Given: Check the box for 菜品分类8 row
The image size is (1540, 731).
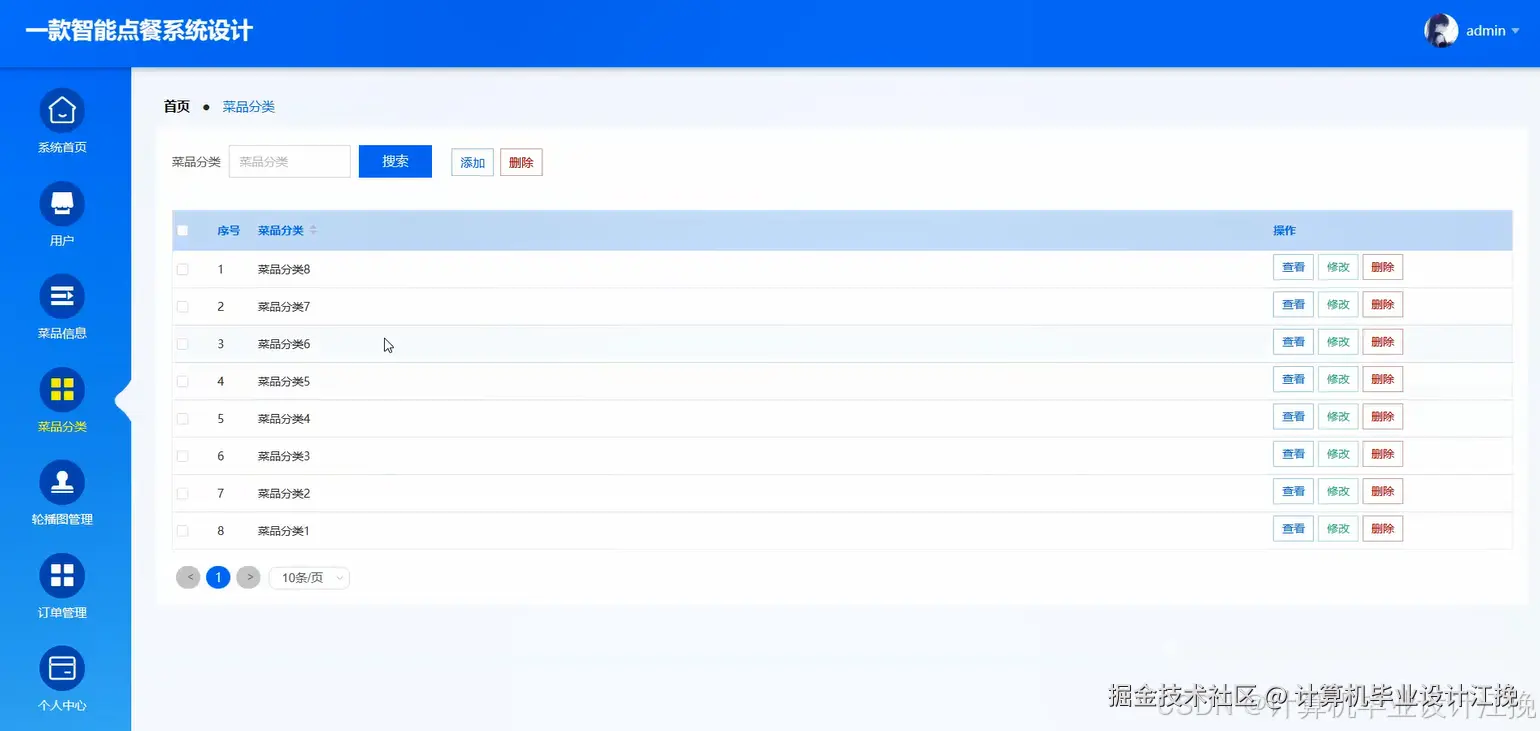Looking at the screenshot, I should (182, 269).
